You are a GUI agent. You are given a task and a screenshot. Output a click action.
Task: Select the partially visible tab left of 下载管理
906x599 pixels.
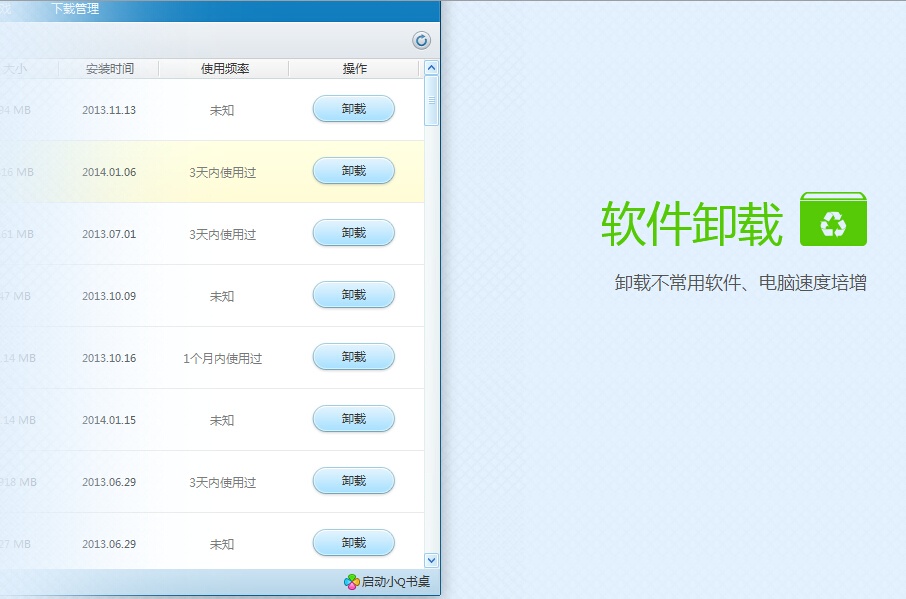point(8,9)
